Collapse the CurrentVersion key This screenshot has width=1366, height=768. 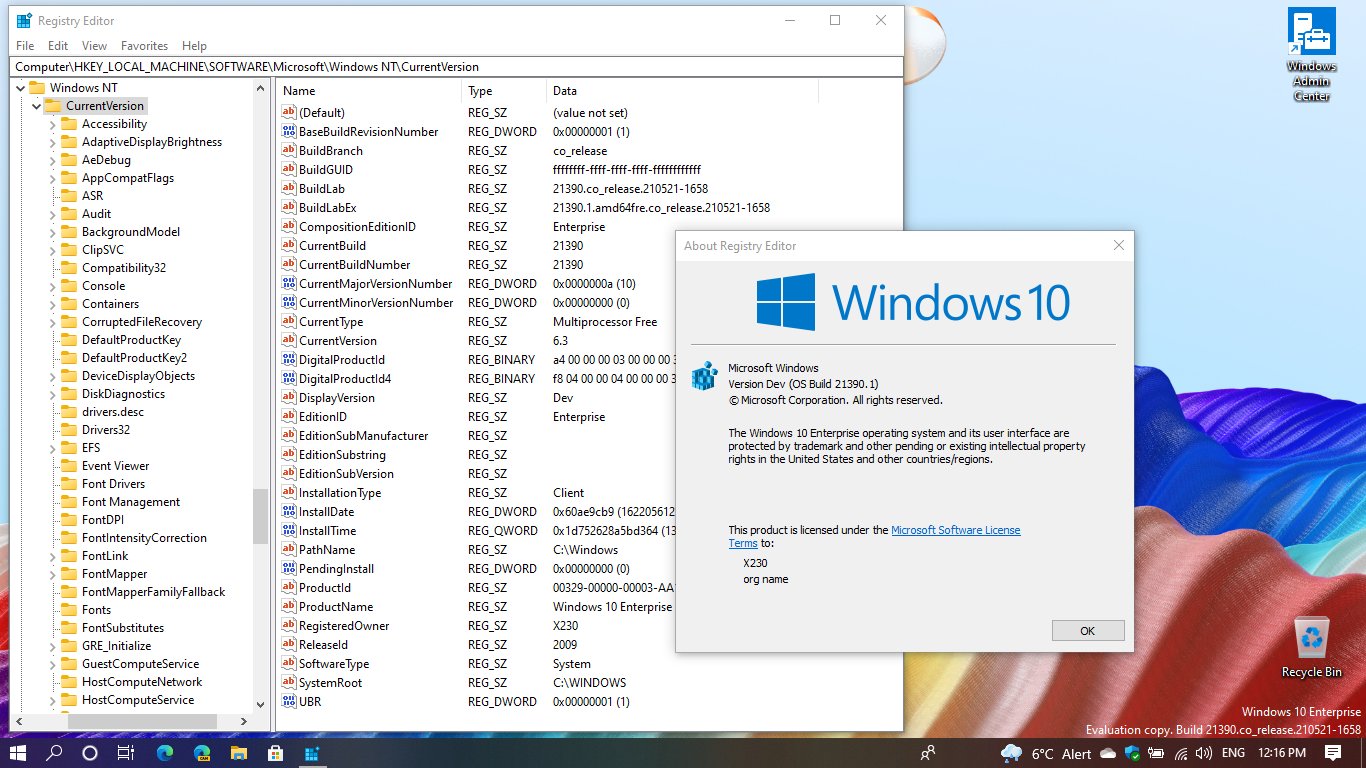[37, 106]
